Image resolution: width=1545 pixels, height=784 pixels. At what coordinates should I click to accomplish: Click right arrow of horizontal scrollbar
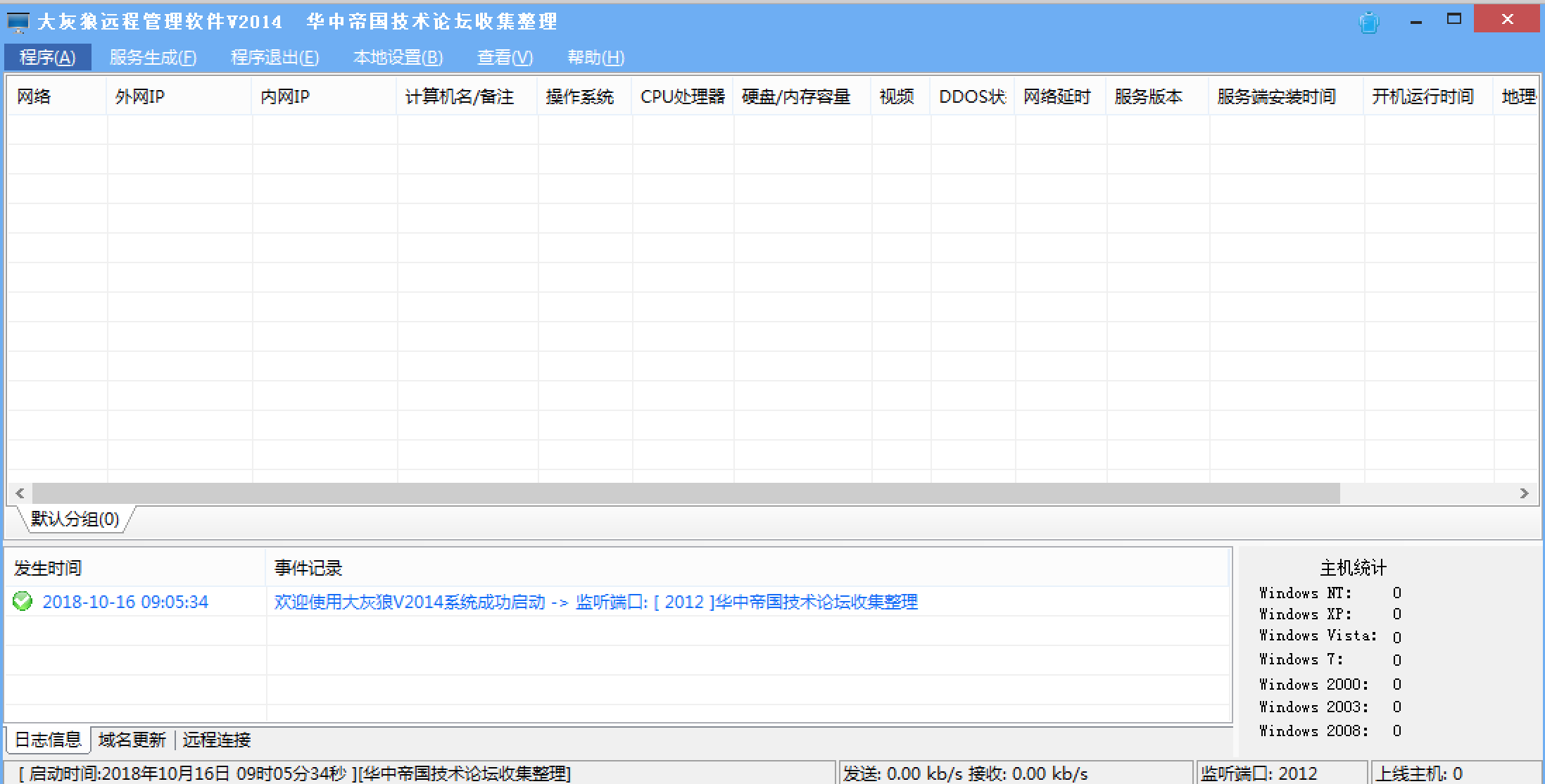click(x=1524, y=493)
